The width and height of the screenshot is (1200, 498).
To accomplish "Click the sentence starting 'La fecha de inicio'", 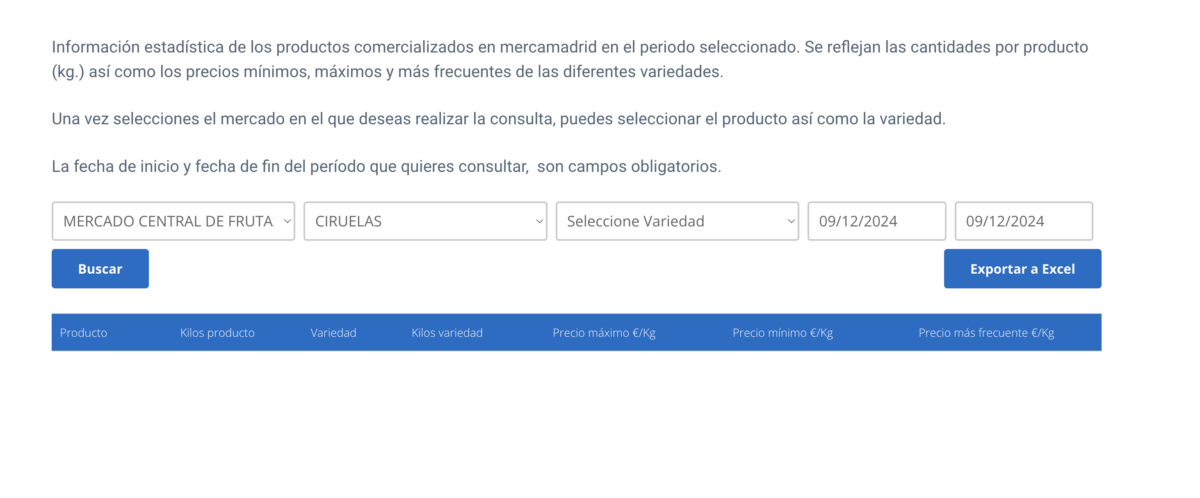I will click(x=386, y=167).
